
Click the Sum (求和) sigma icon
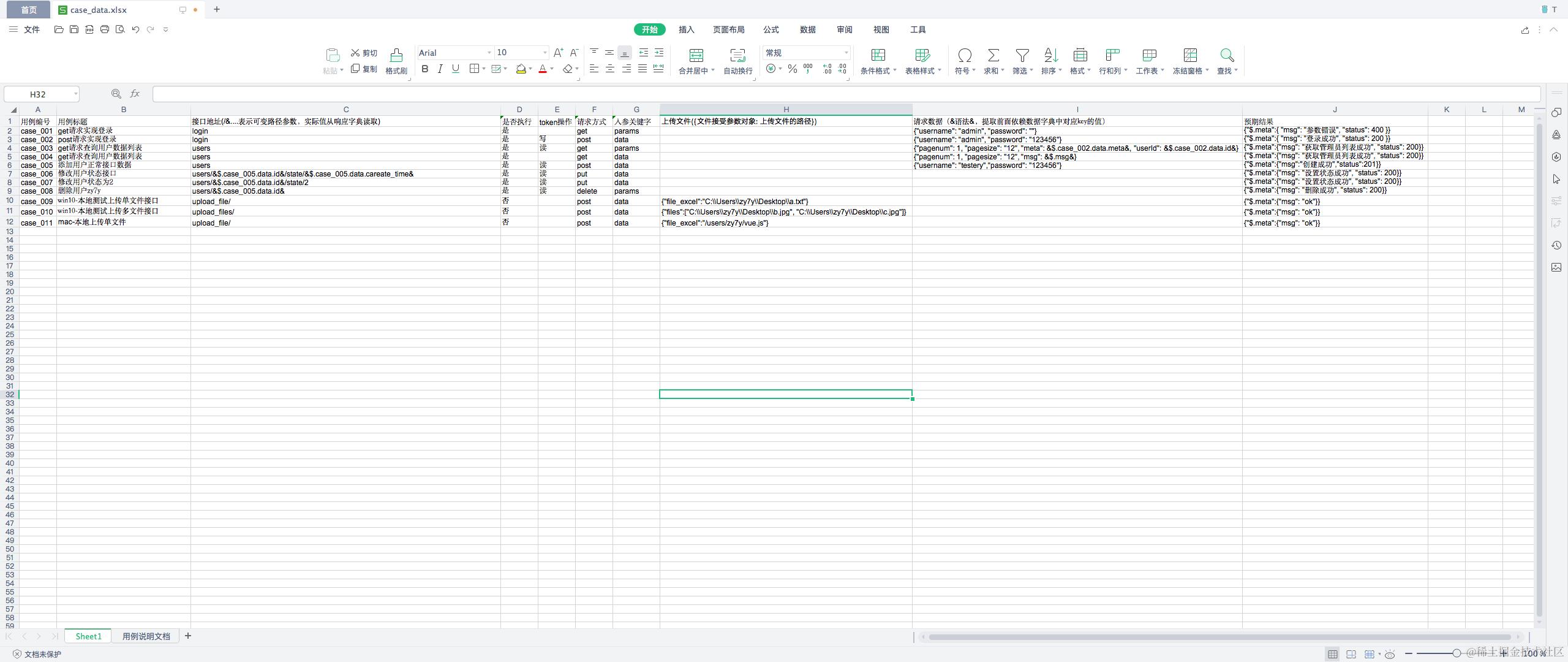(x=993, y=56)
